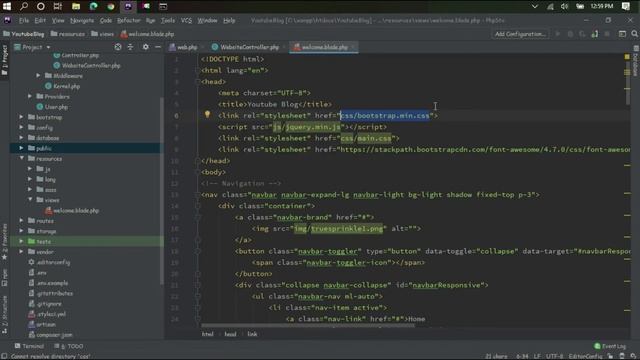
Task: Toggle the Project tool window side tab
Action: [4, 60]
